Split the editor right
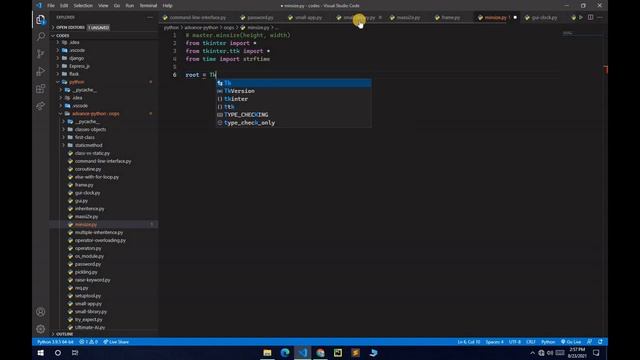 pos(591,18)
